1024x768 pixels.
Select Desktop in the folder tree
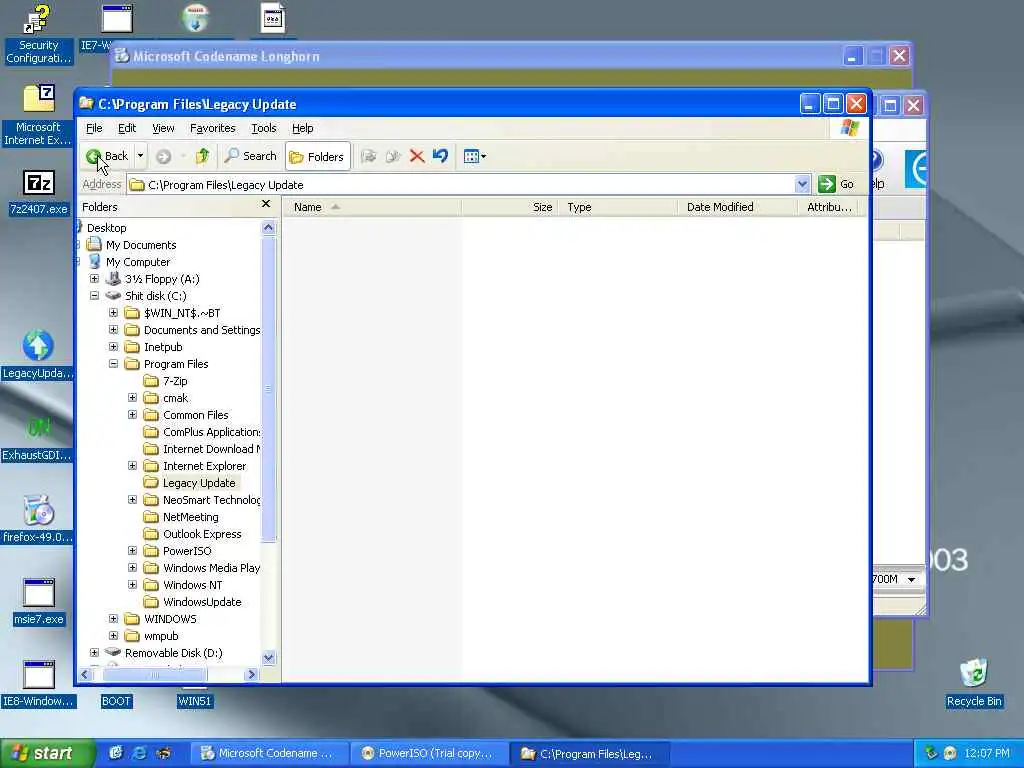tap(106, 228)
